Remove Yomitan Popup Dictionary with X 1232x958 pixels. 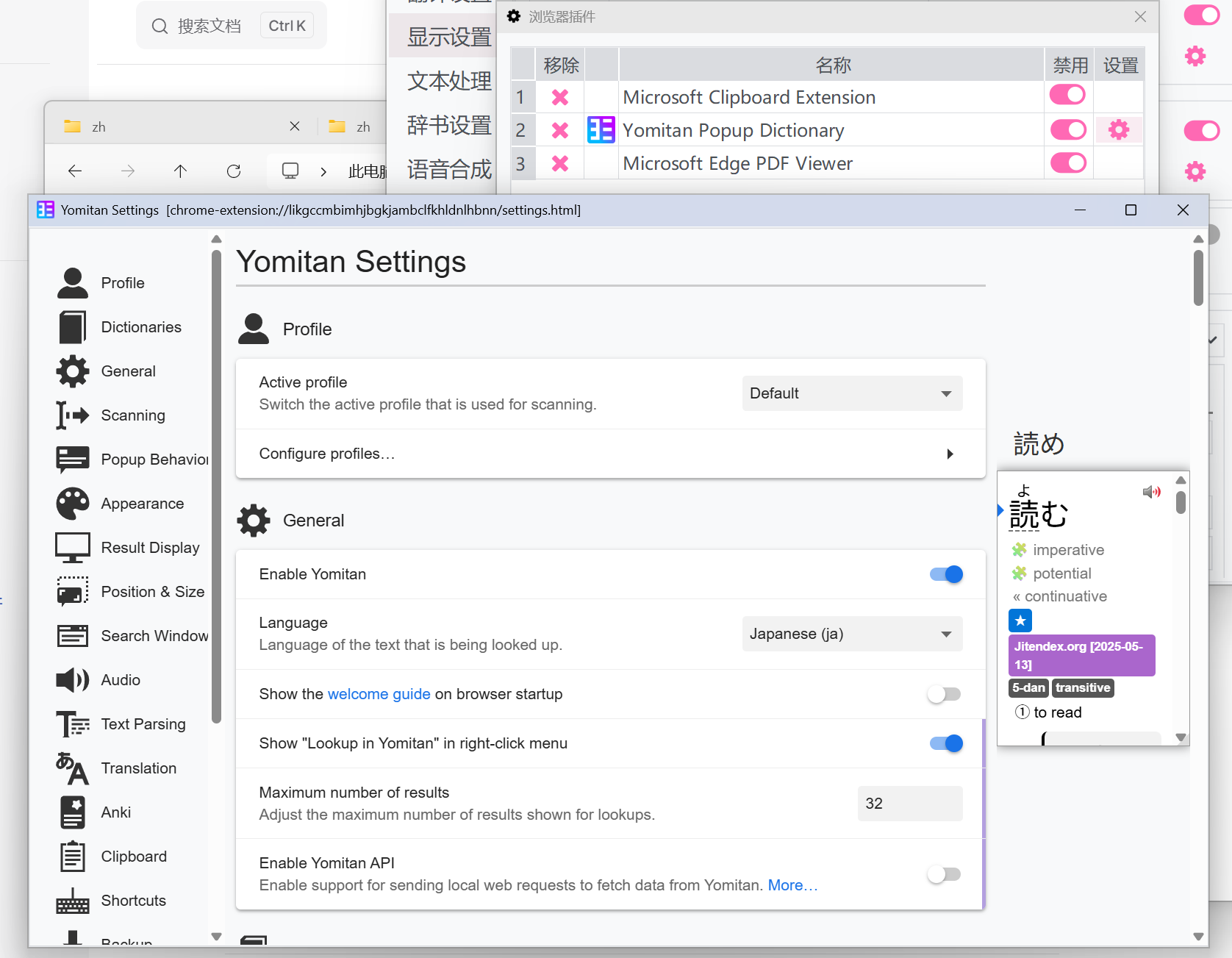(560, 130)
